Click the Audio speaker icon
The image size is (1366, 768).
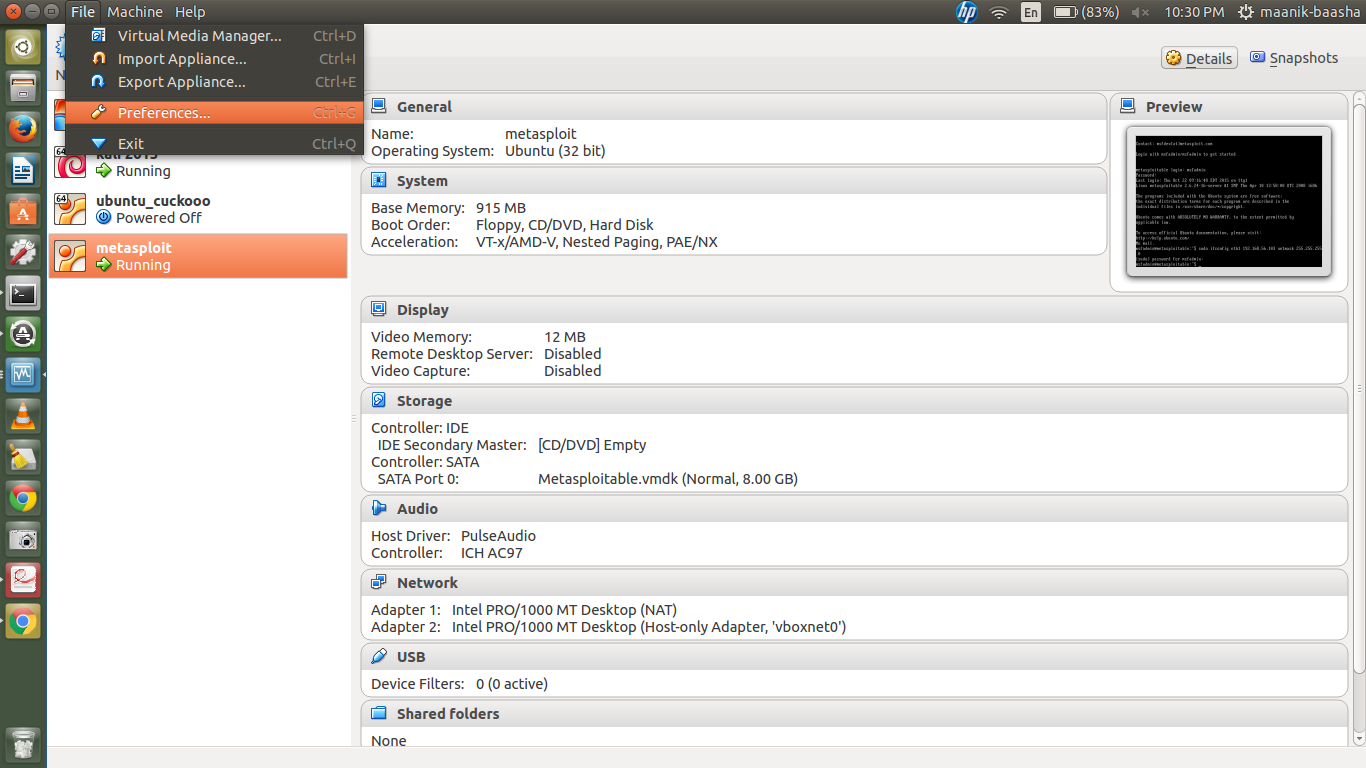click(x=379, y=509)
